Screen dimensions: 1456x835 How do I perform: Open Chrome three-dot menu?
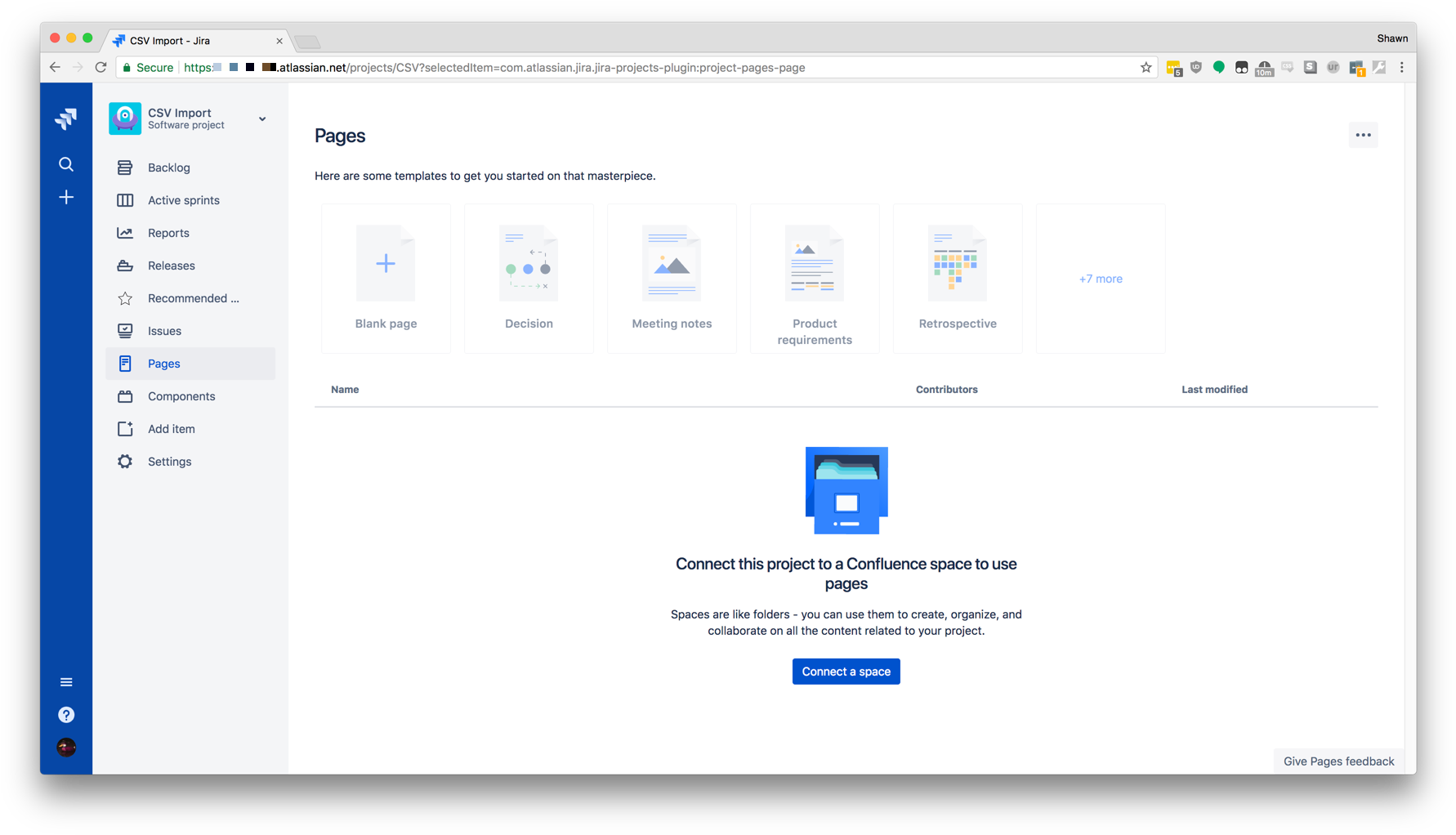(1402, 68)
